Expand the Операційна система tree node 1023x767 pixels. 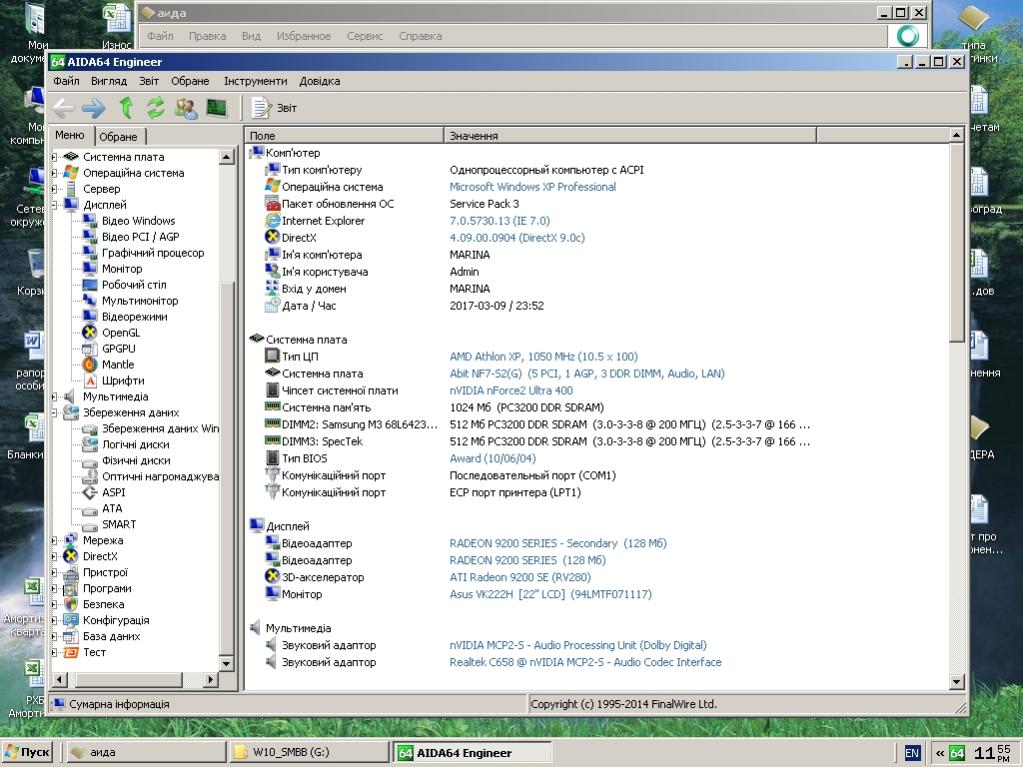click(x=54, y=173)
